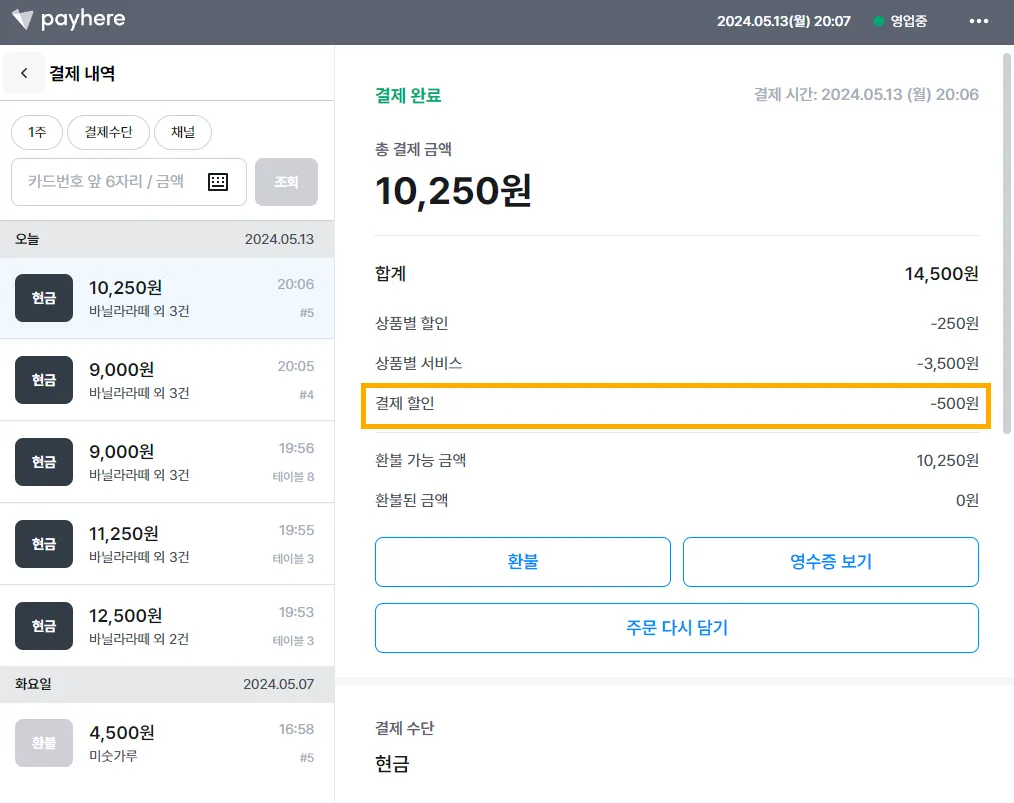Click the green 영업중 status indicator
The height and width of the screenshot is (803, 1014).
(x=900, y=21)
